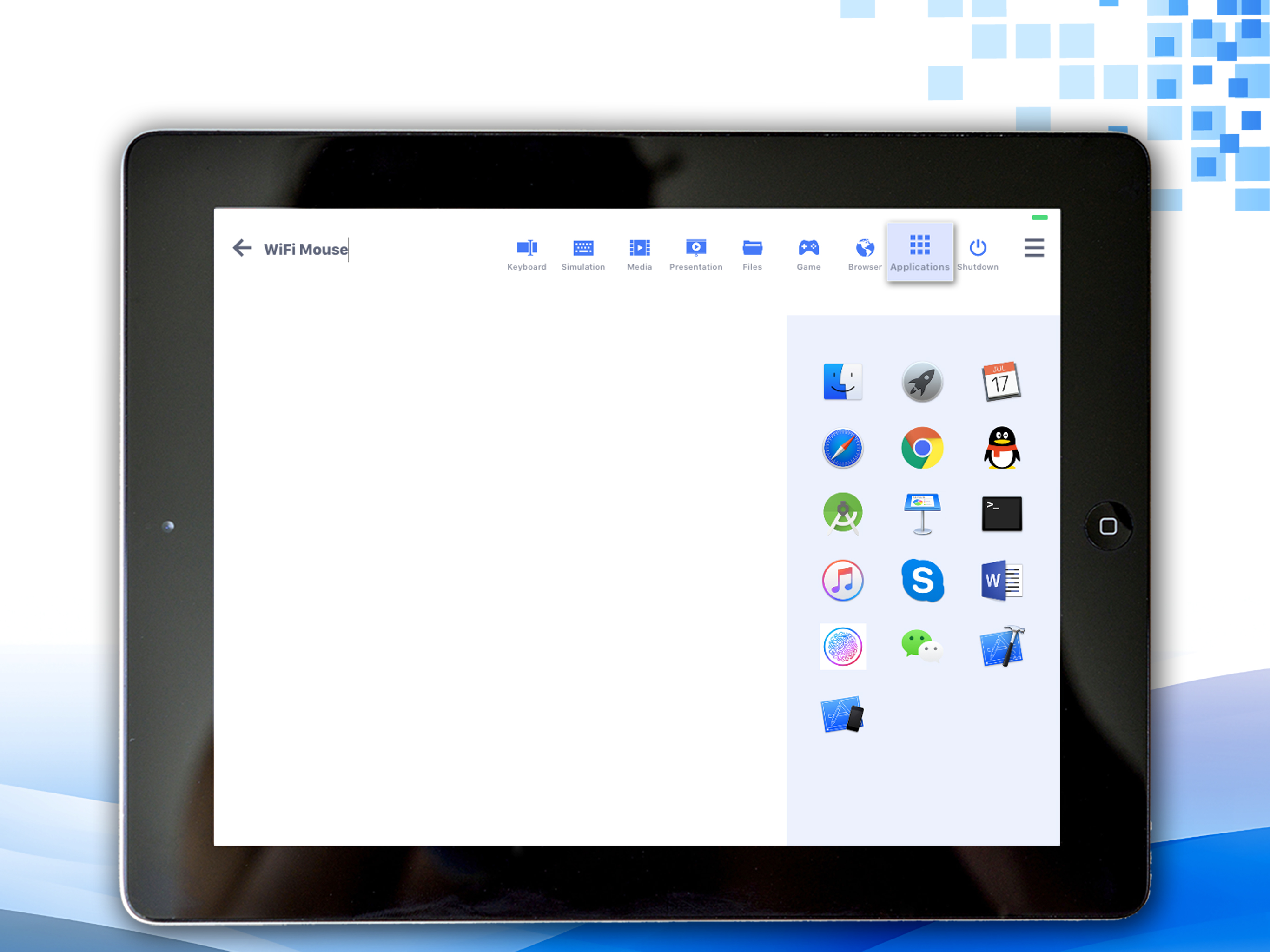Open the hamburger menu
The image size is (1270, 952).
click(x=1034, y=248)
